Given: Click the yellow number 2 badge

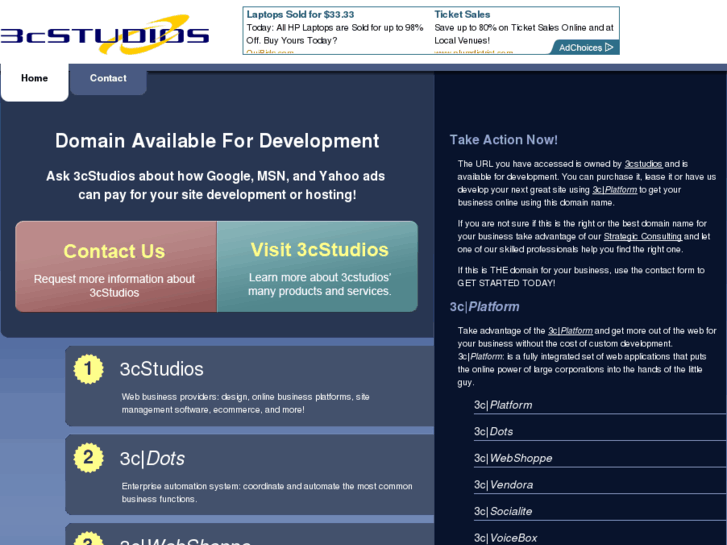Looking at the screenshot, I should [88, 458].
